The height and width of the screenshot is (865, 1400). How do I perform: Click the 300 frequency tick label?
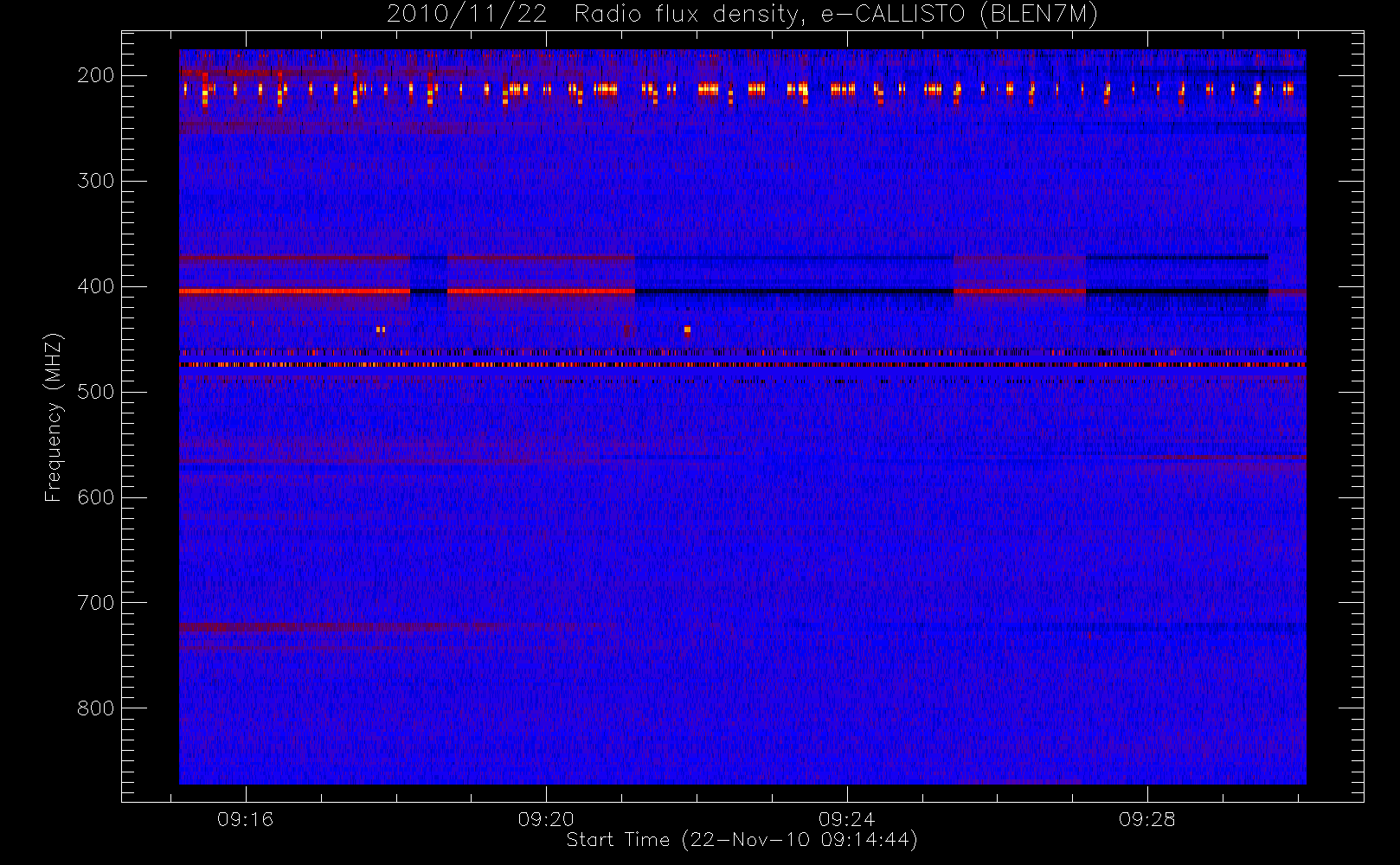click(95, 181)
